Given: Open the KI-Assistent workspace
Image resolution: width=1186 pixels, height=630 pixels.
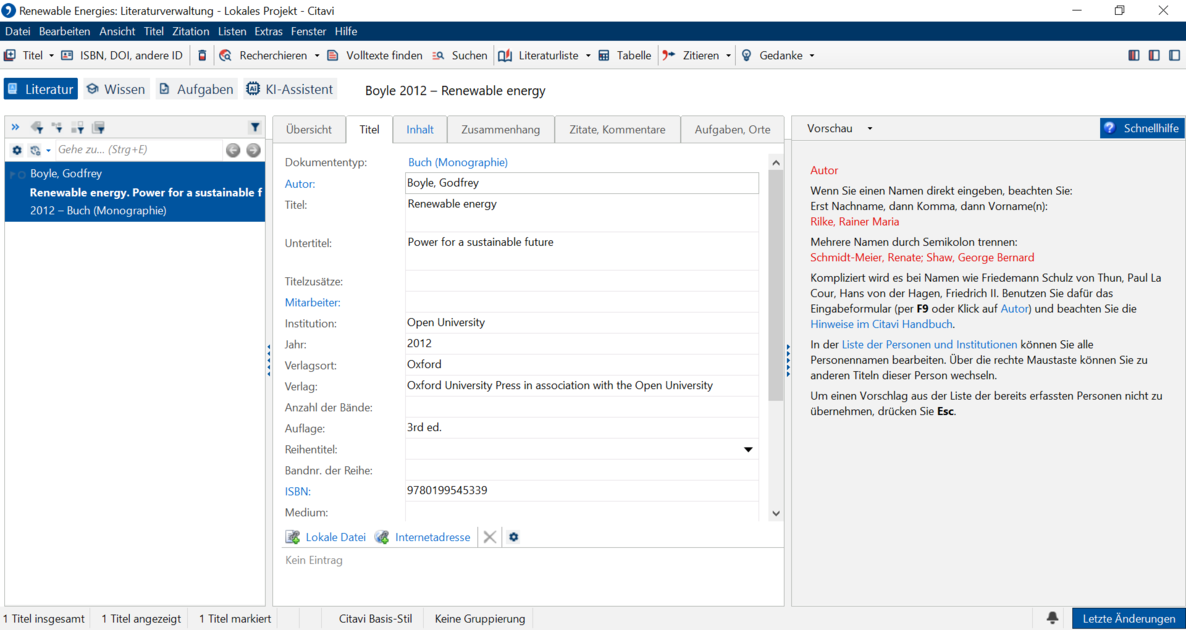Looking at the screenshot, I should click(290, 89).
